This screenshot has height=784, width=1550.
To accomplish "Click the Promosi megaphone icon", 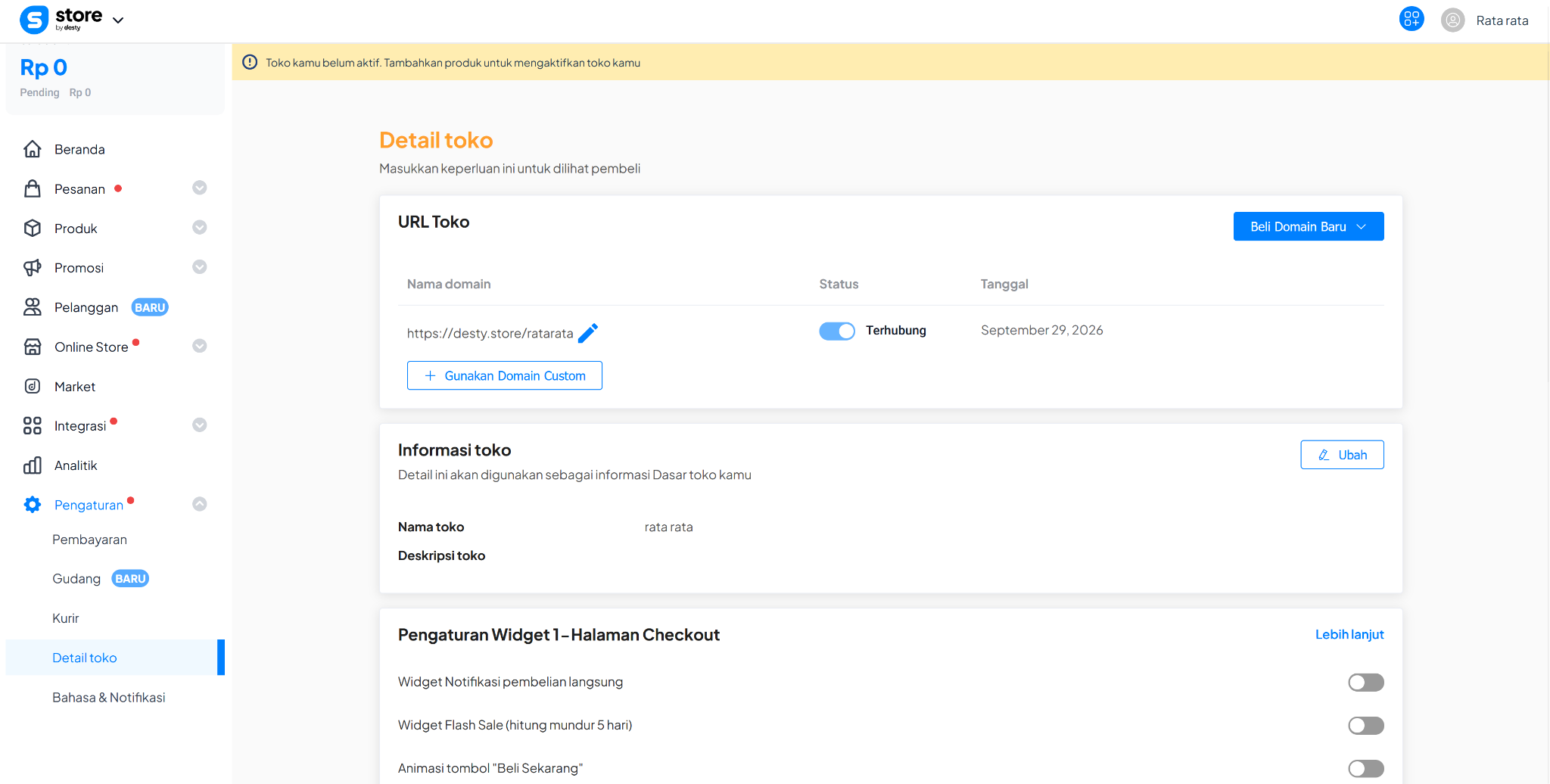I will point(33,268).
